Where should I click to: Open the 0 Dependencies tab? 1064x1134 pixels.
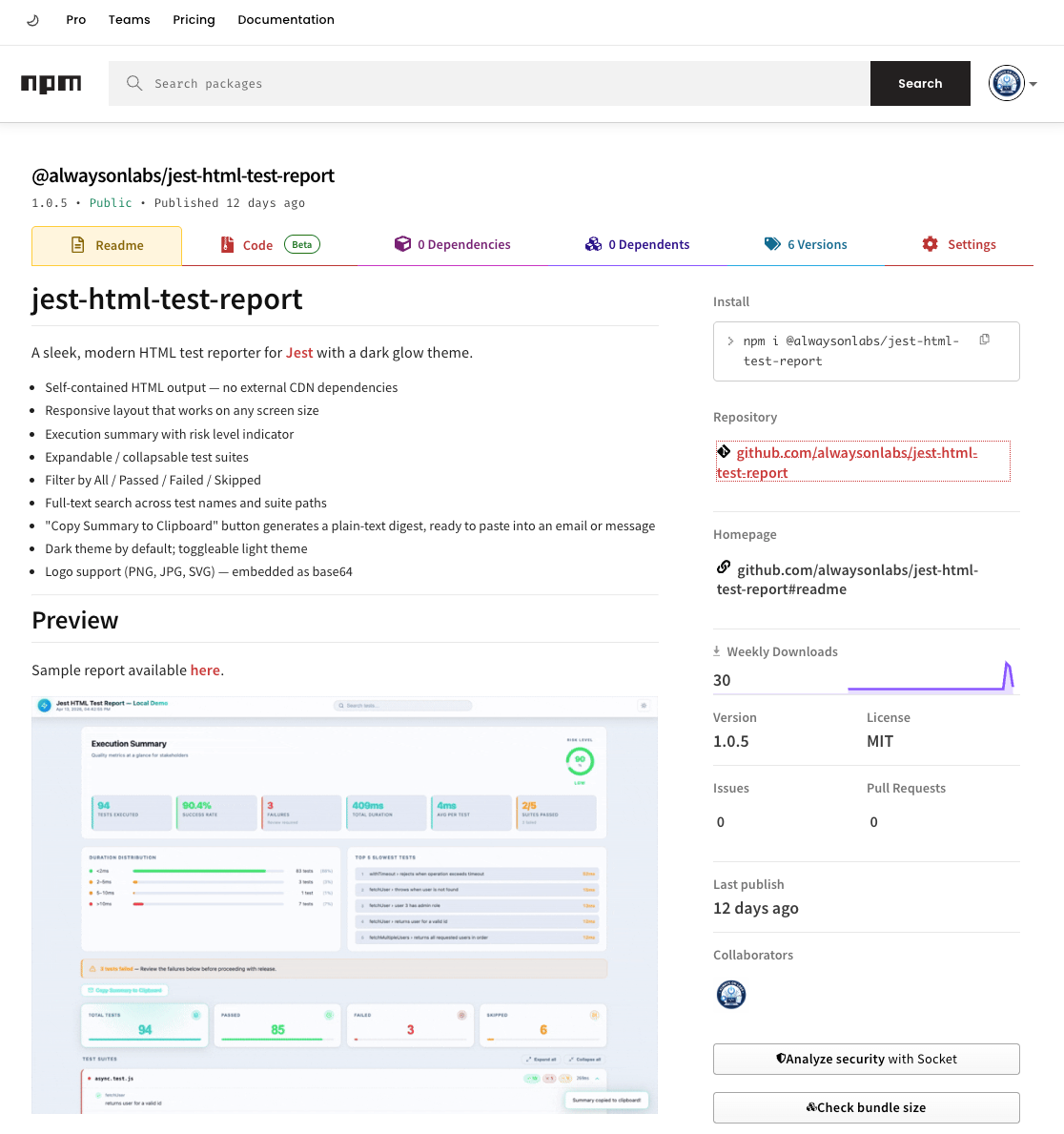(x=453, y=244)
